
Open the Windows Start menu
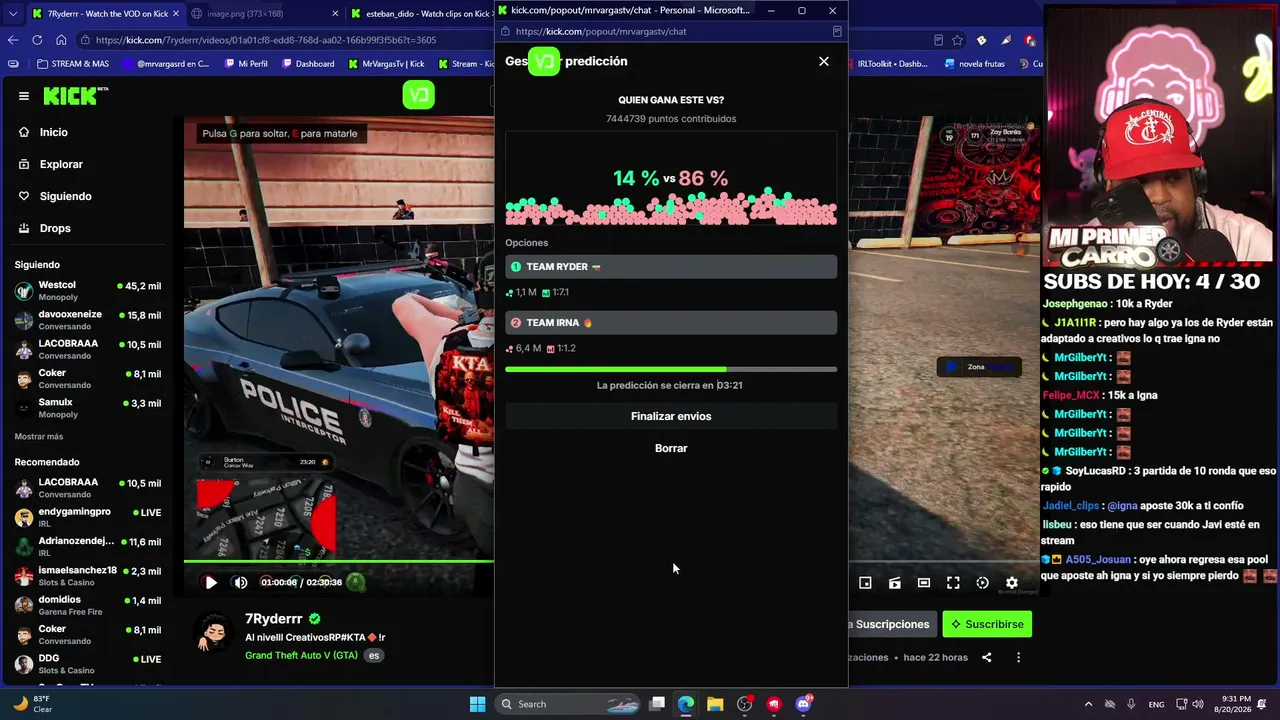pyautogui.click(x=477, y=704)
